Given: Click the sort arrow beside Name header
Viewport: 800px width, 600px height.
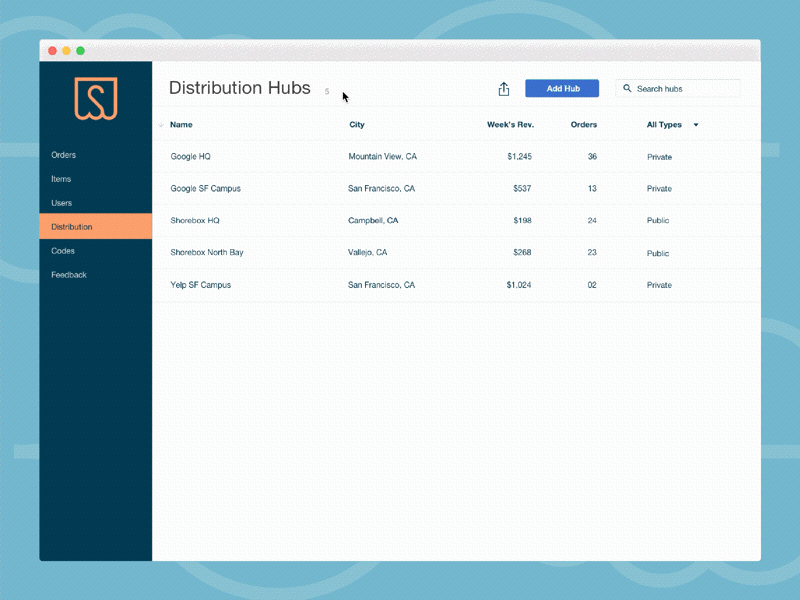Looking at the screenshot, I should 161,124.
